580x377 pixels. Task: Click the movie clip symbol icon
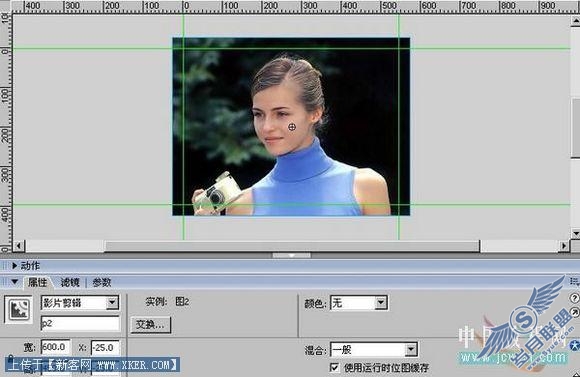(x=18, y=309)
